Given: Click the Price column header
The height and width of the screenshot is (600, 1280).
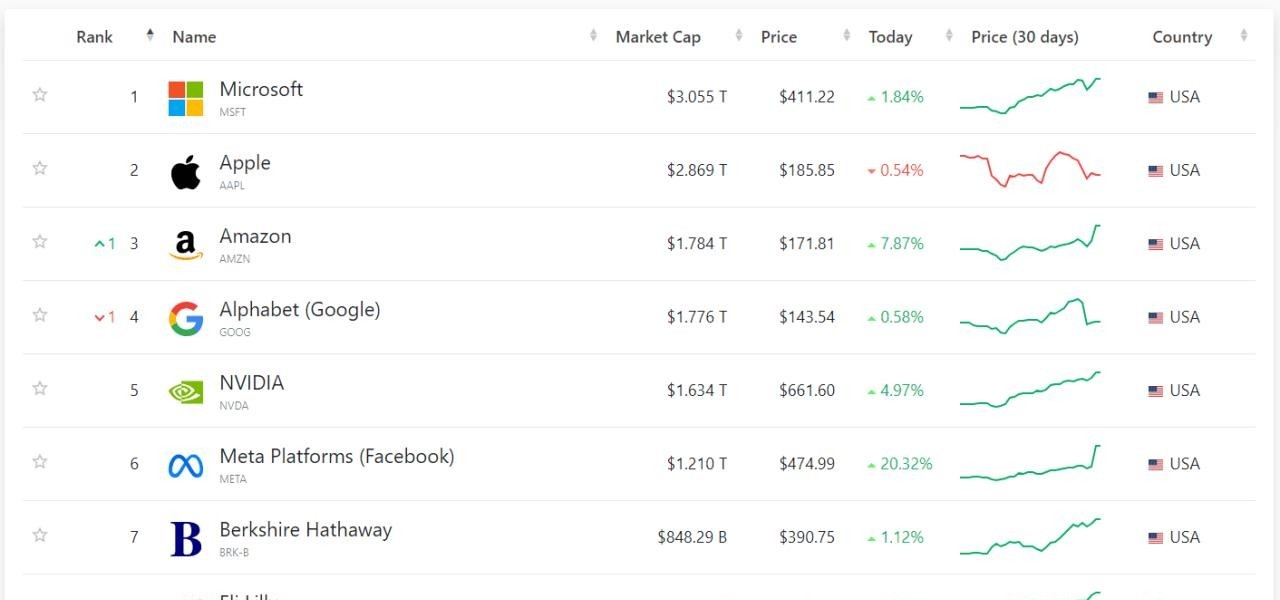Looking at the screenshot, I should point(779,37).
